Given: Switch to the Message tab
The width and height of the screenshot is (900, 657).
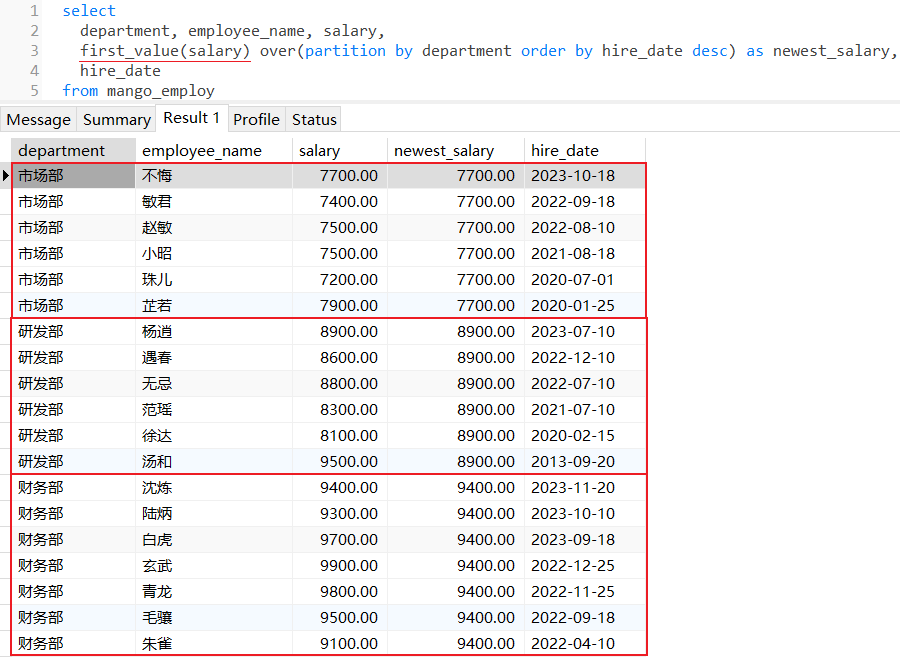Looking at the screenshot, I should click(x=38, y=119).
